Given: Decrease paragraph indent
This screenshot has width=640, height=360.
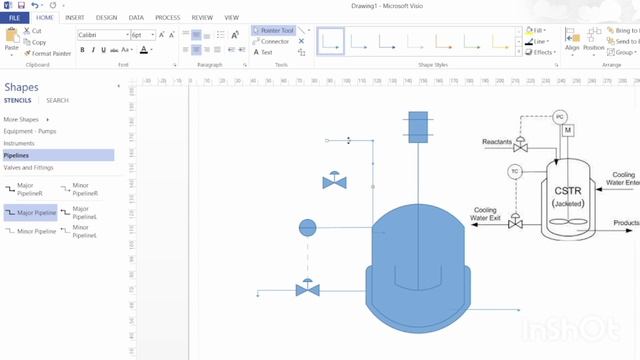Looking at the screenshot, I should tap(231, 50).
